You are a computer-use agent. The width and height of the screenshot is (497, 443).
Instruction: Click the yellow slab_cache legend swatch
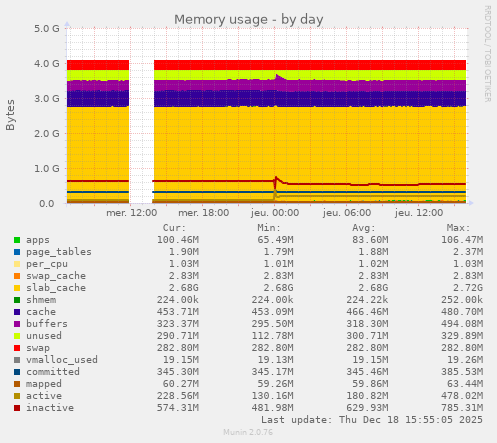pos(17,288)
